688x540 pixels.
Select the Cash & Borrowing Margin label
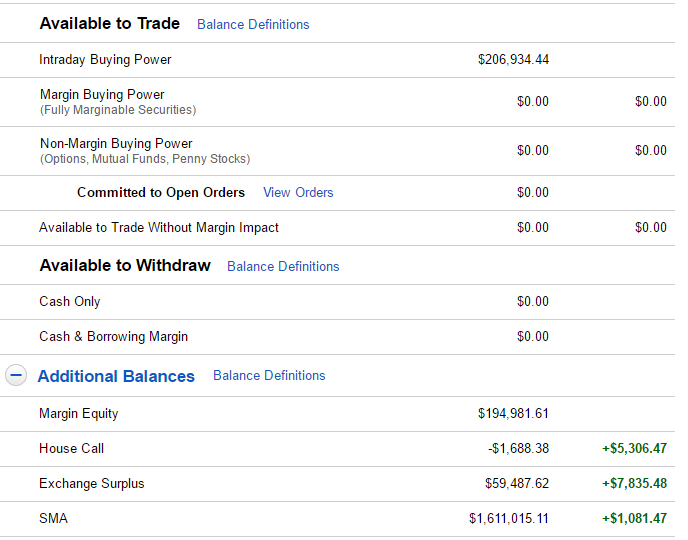[113, 336]
